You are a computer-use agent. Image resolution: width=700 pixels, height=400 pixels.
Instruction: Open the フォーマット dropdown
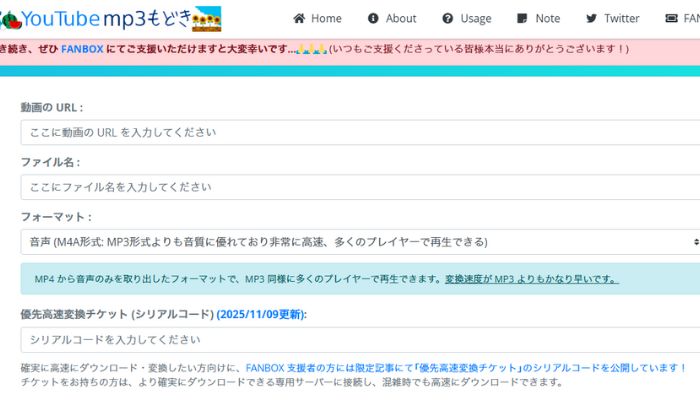point(360,242)
